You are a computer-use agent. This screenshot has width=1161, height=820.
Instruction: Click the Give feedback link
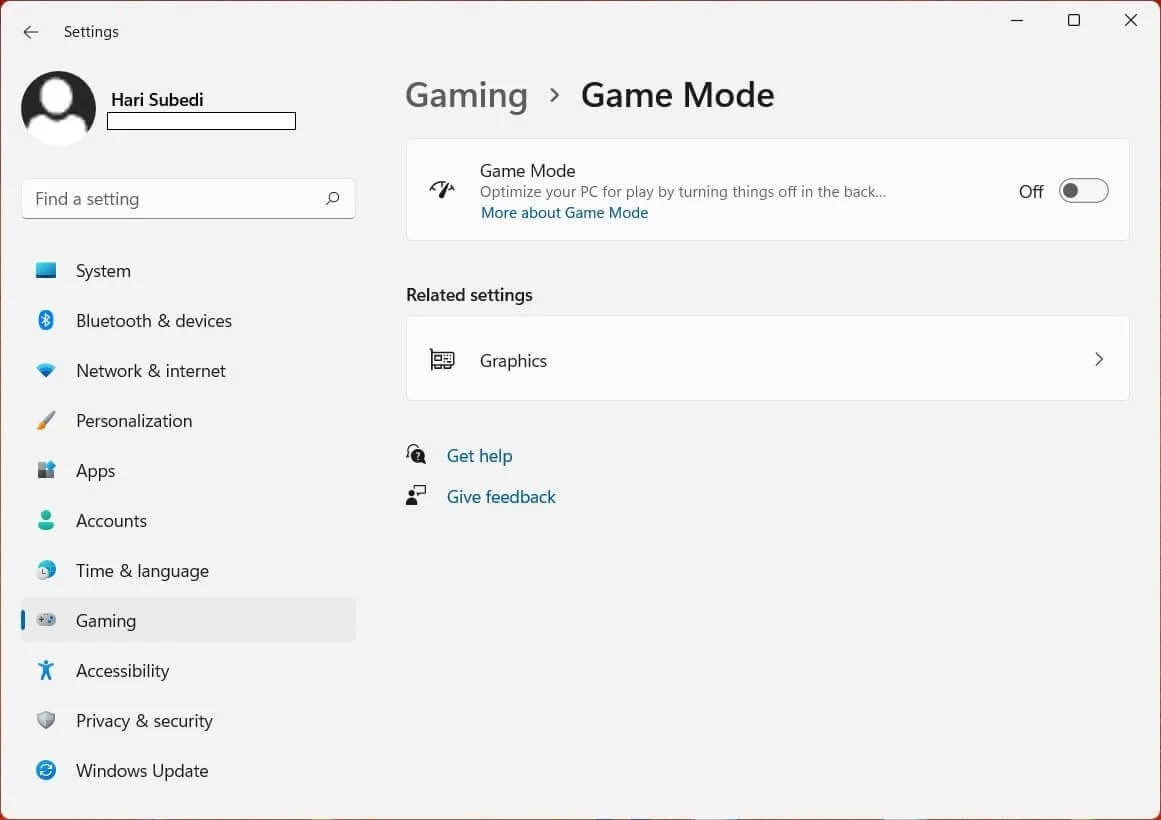[501, 496]
